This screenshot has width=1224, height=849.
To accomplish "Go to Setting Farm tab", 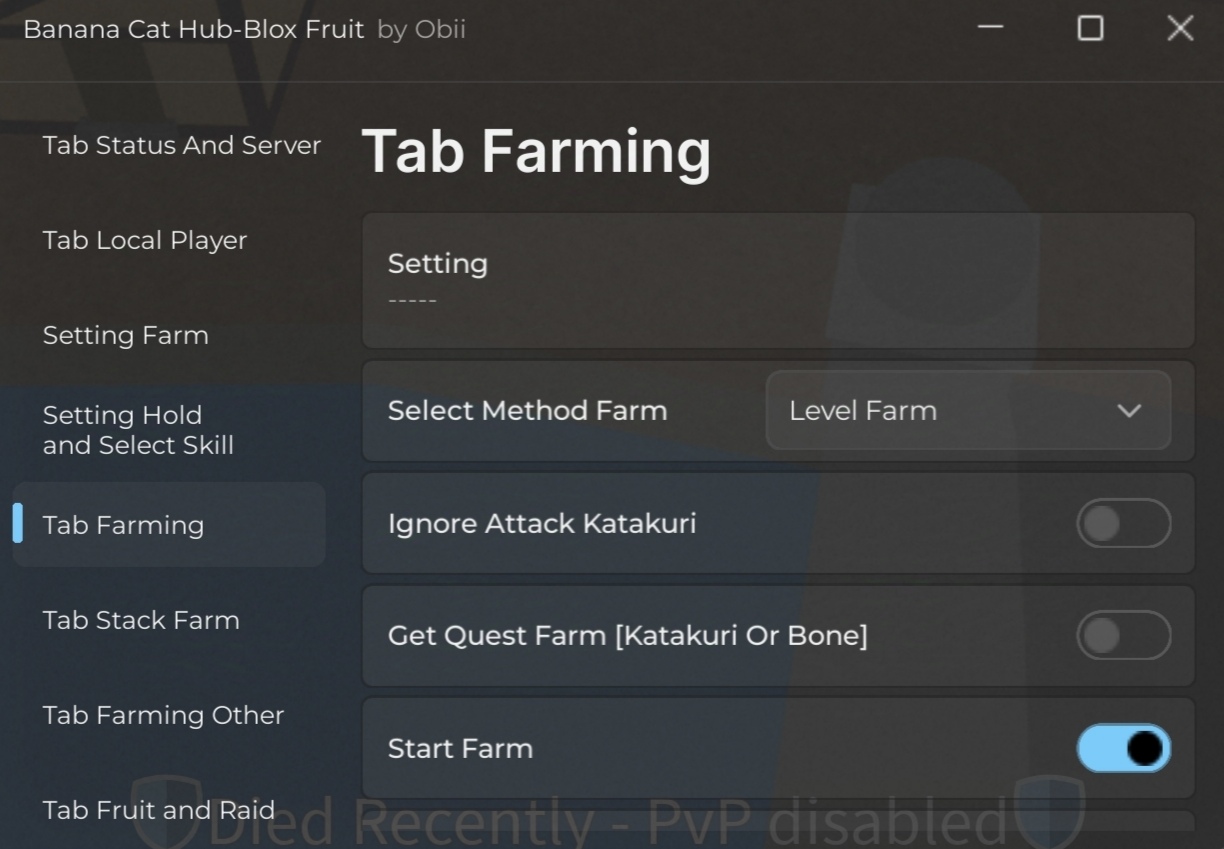I will tap(126, 335).
